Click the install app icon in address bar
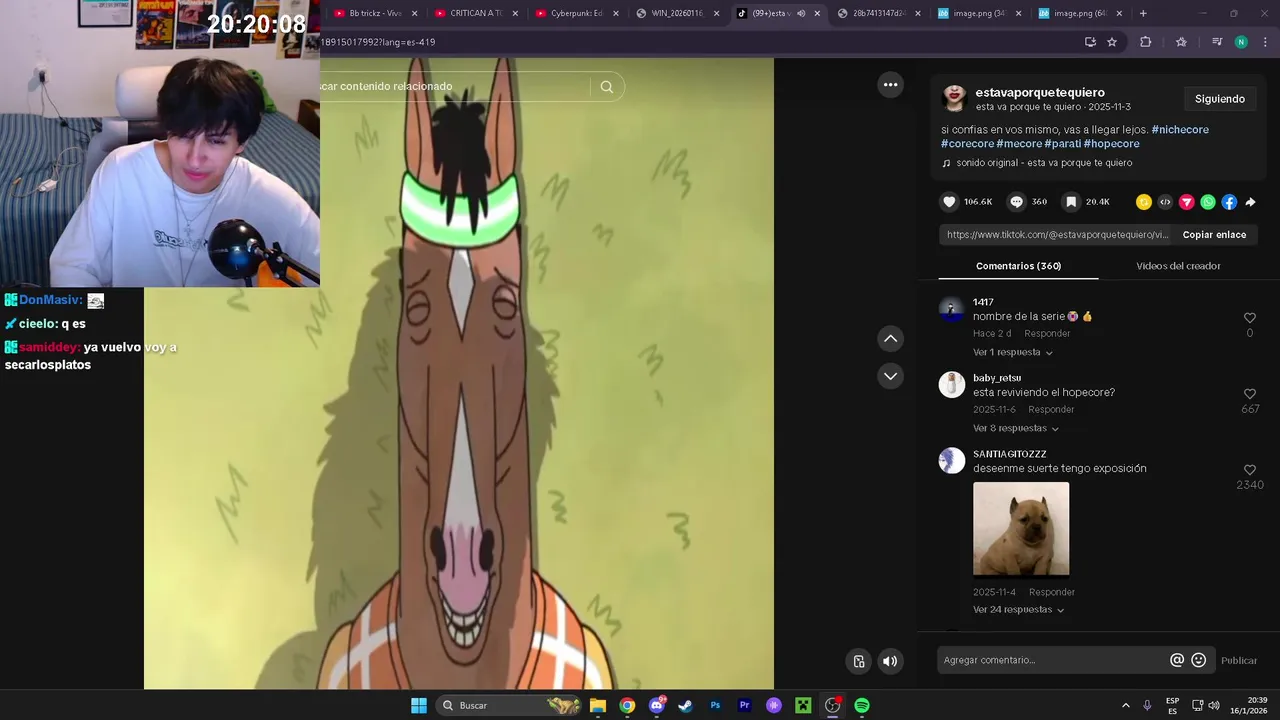 (x=1090, y=42)
